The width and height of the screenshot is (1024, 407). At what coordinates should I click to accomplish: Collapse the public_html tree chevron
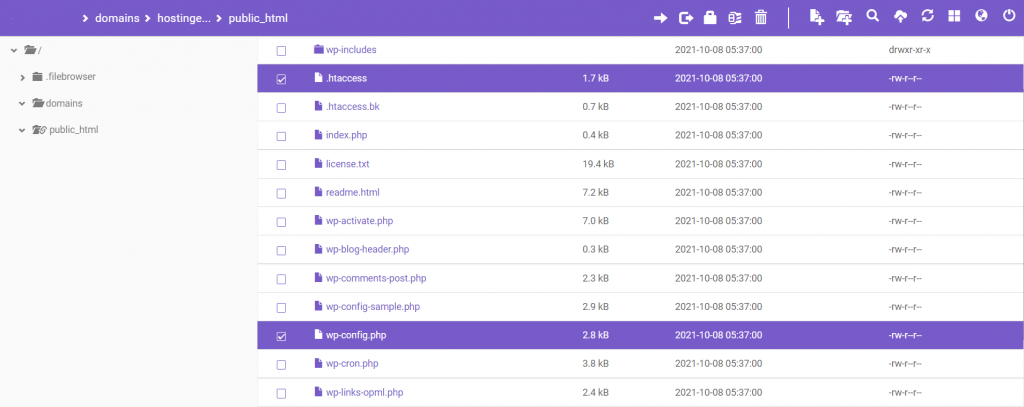coord(22,130)
